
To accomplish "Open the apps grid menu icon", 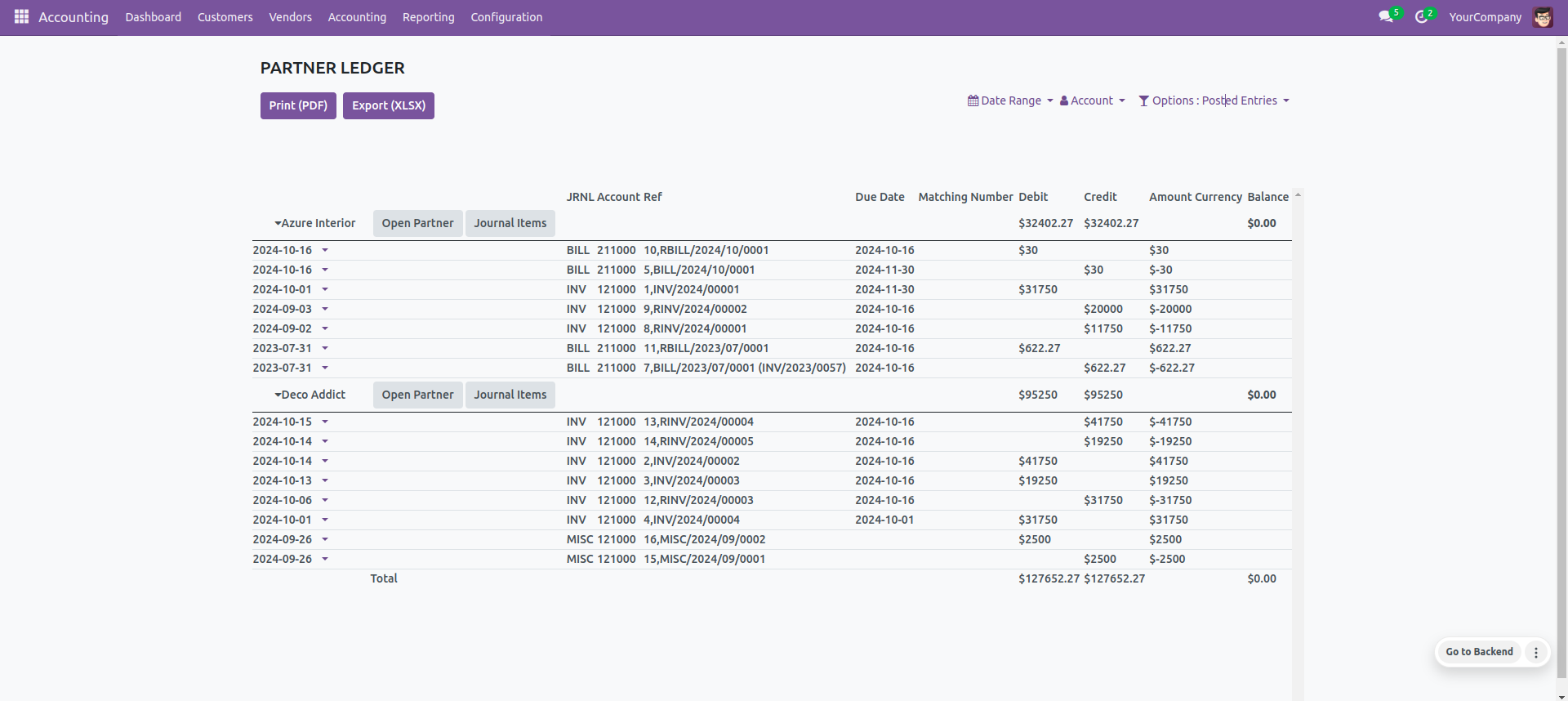I will (21, 16).
